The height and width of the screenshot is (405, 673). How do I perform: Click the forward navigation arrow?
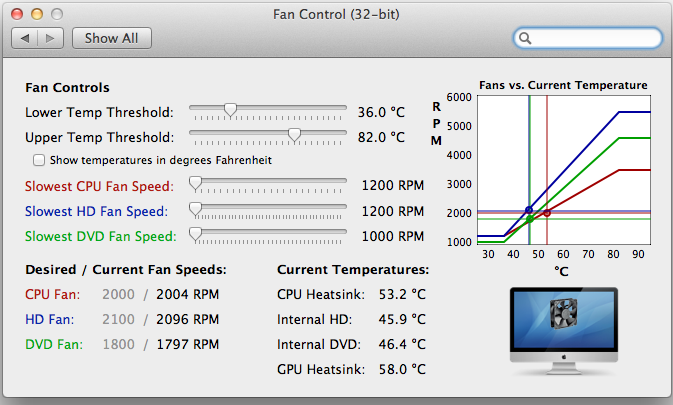[50, 39]
